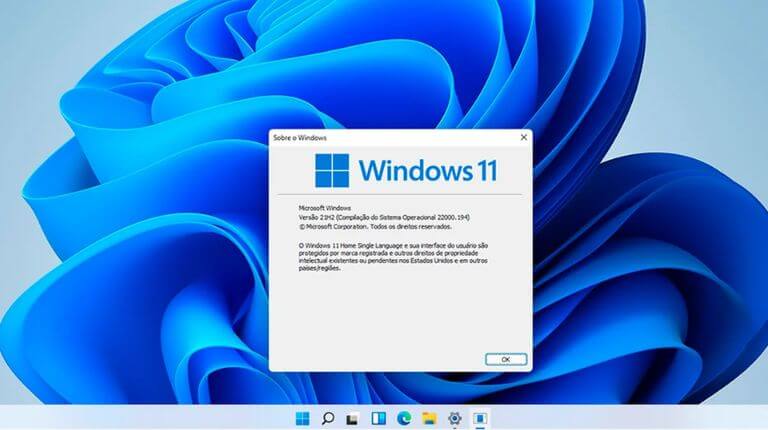Screen dimensions: 768x430
Task: Select the active winver taskbar icon
Action: click(x=480, y=419)
